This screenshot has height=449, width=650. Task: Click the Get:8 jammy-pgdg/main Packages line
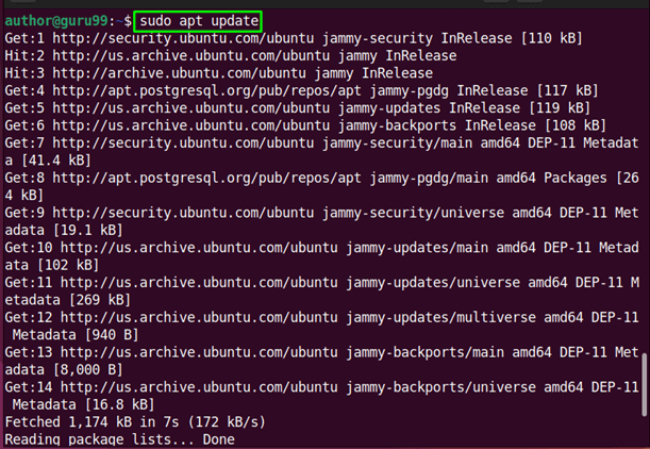pos(322,178)
